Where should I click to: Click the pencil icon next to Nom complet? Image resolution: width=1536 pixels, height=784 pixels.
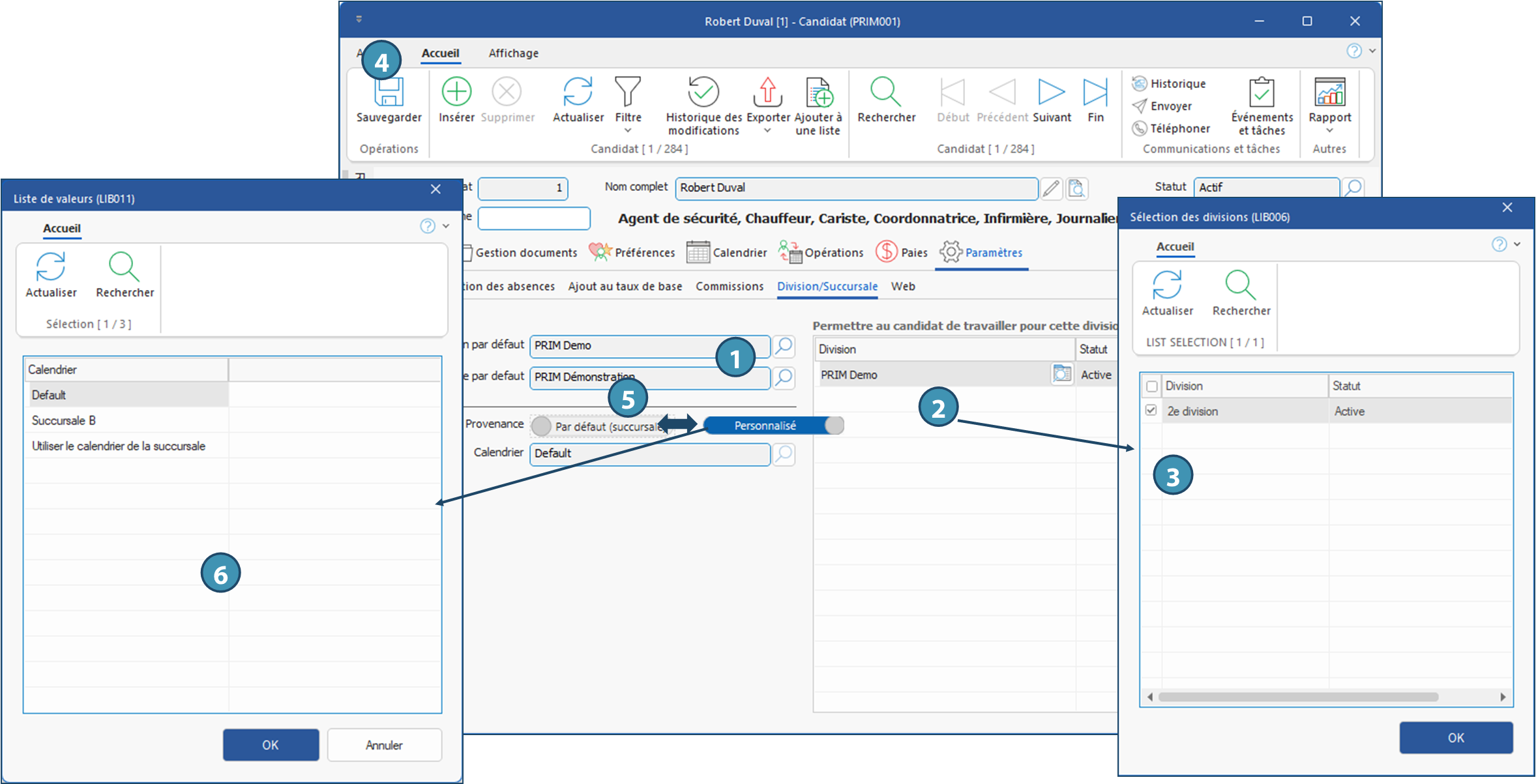pyautogui.click(x=1050, y=188)
